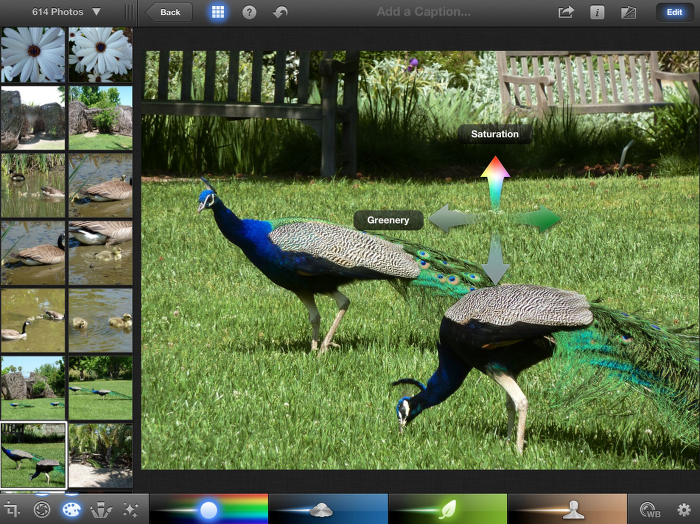
Task: Open the help question mark icon
Action: pyautogui.click(x=249, y=12)
